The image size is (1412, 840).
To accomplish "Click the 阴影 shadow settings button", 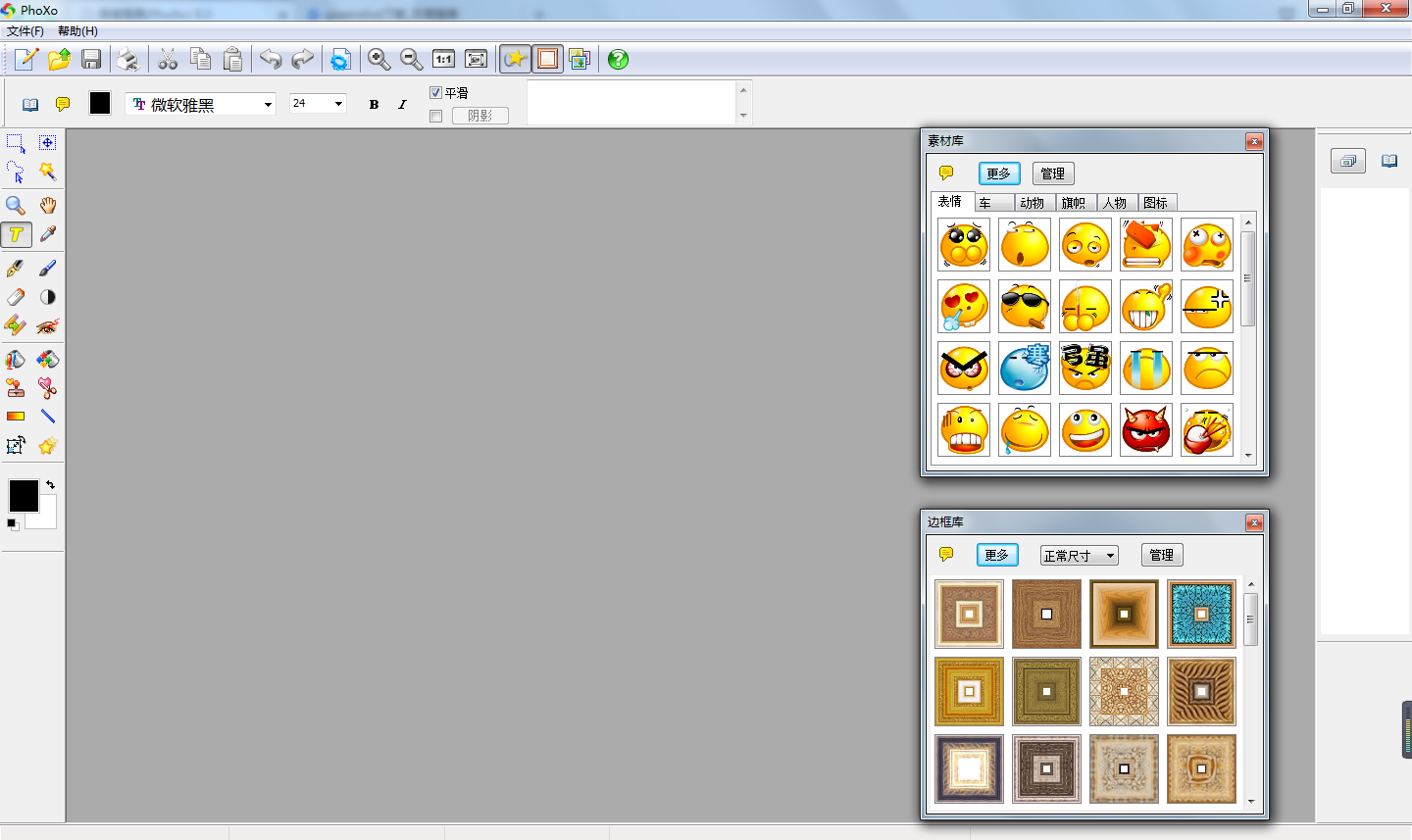I will tap(480, 116).
